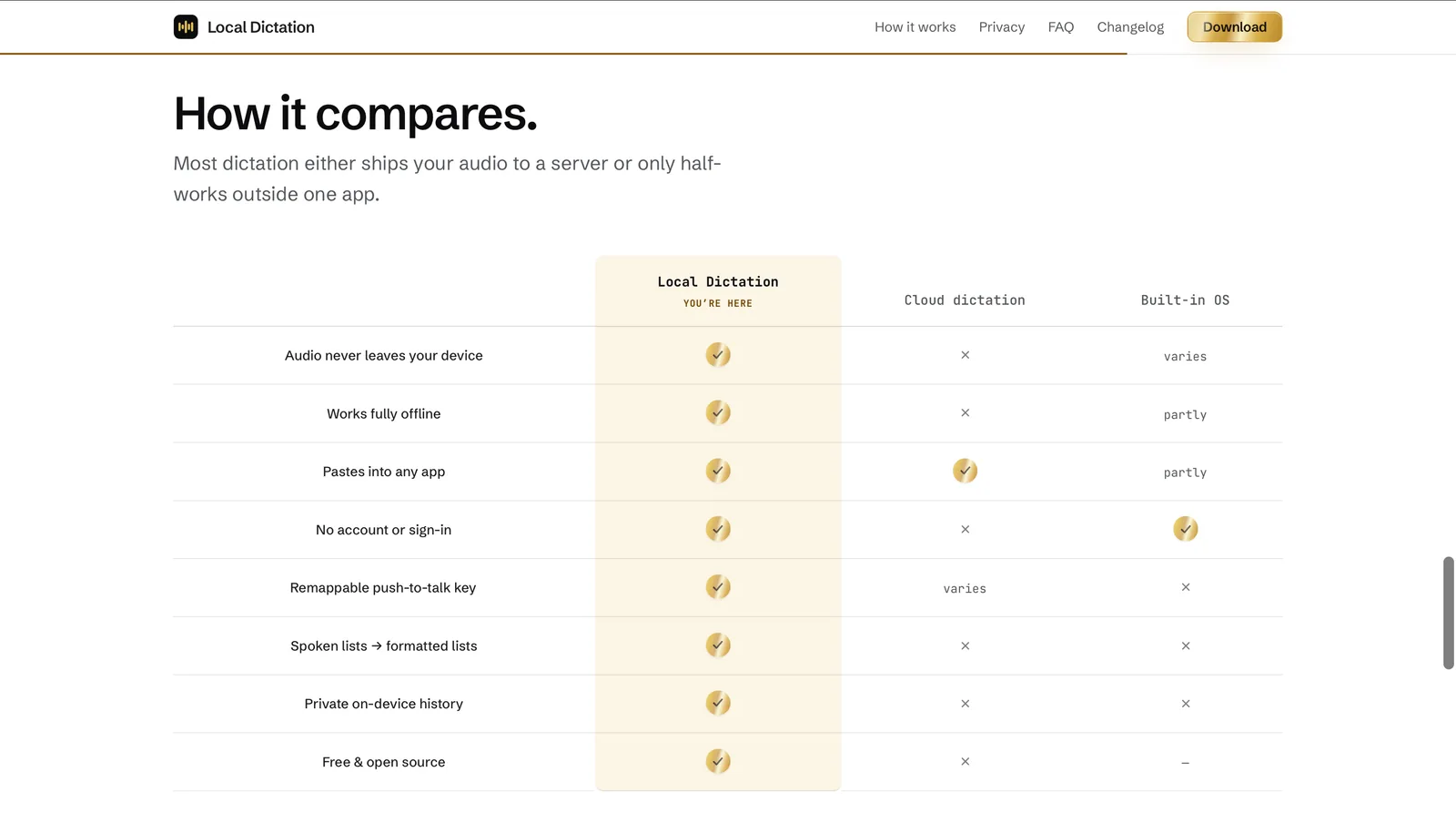Click the Built-in OS cross for Remappable push-to-talk key
Screen dimensions: 1456x833
[1185, 587]
